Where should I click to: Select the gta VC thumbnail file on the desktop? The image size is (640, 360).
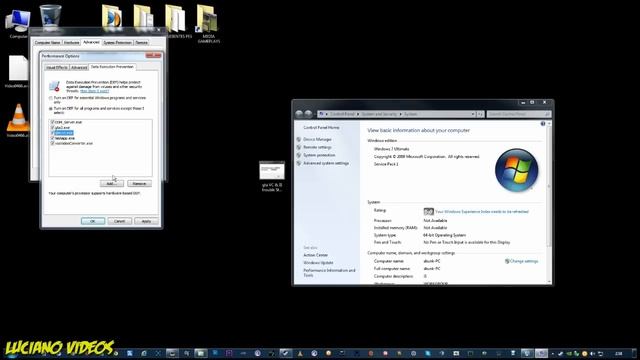point(272,176)
